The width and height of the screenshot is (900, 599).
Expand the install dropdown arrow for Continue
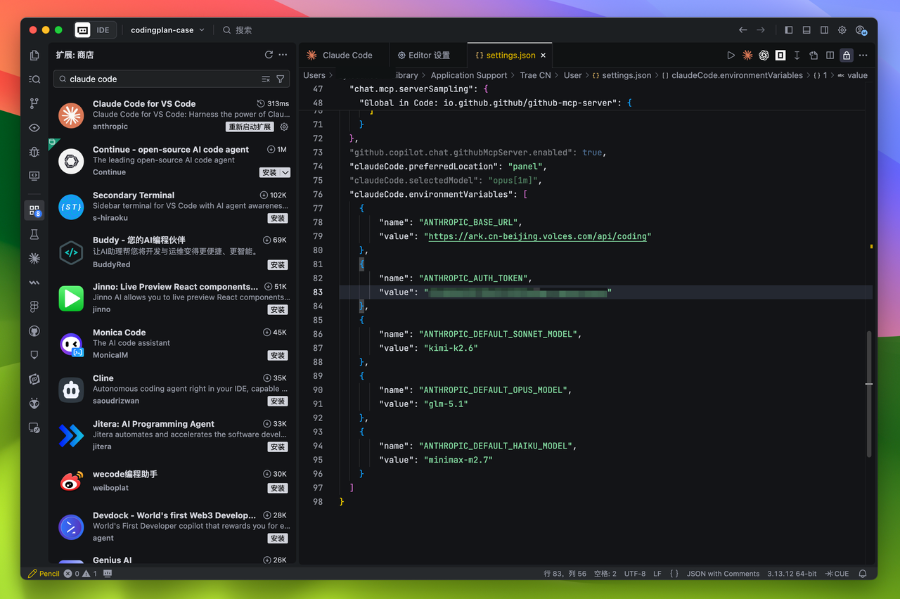pos(286,173)
